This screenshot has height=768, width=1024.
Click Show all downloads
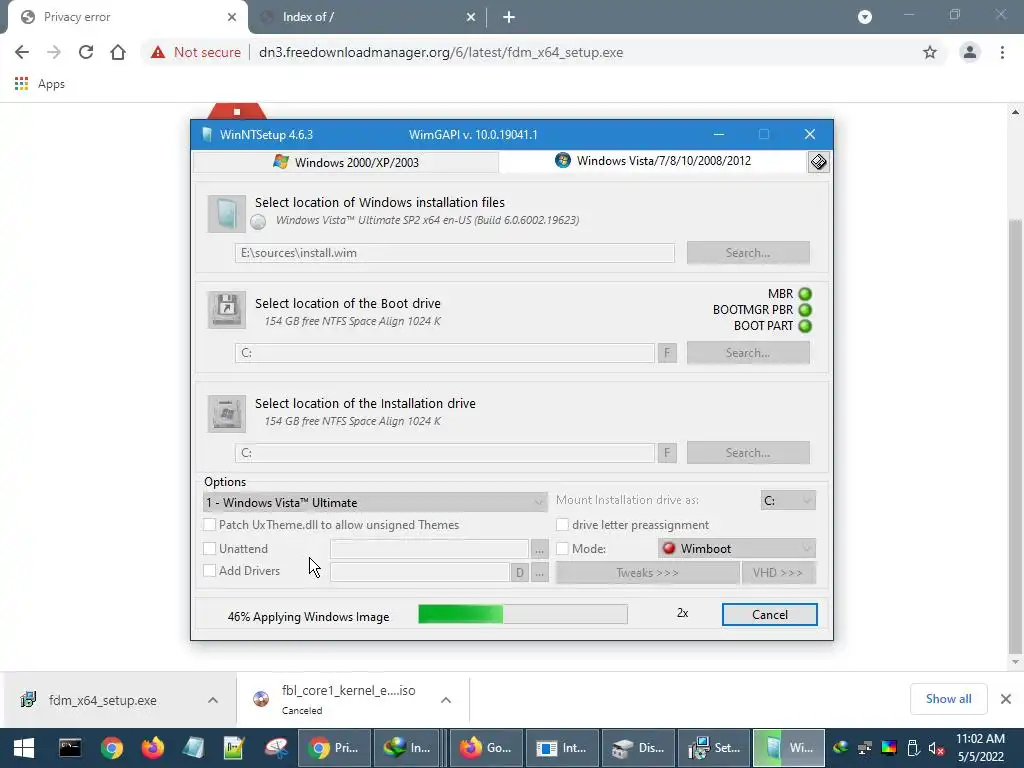point(948,699)
